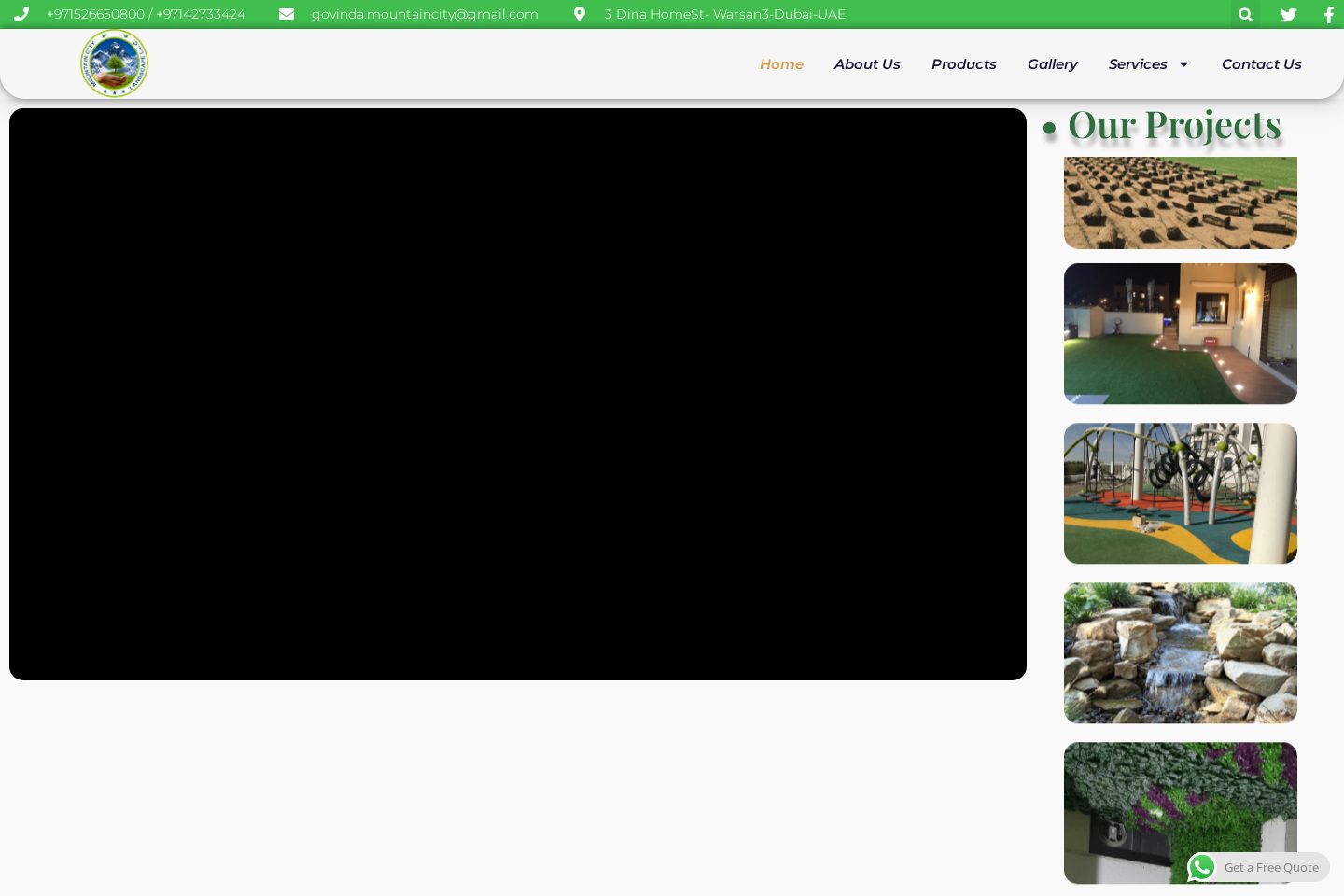The image size is (1344, 896).
Task: Open the Gallery menu item
Action: click(1052, 64)
